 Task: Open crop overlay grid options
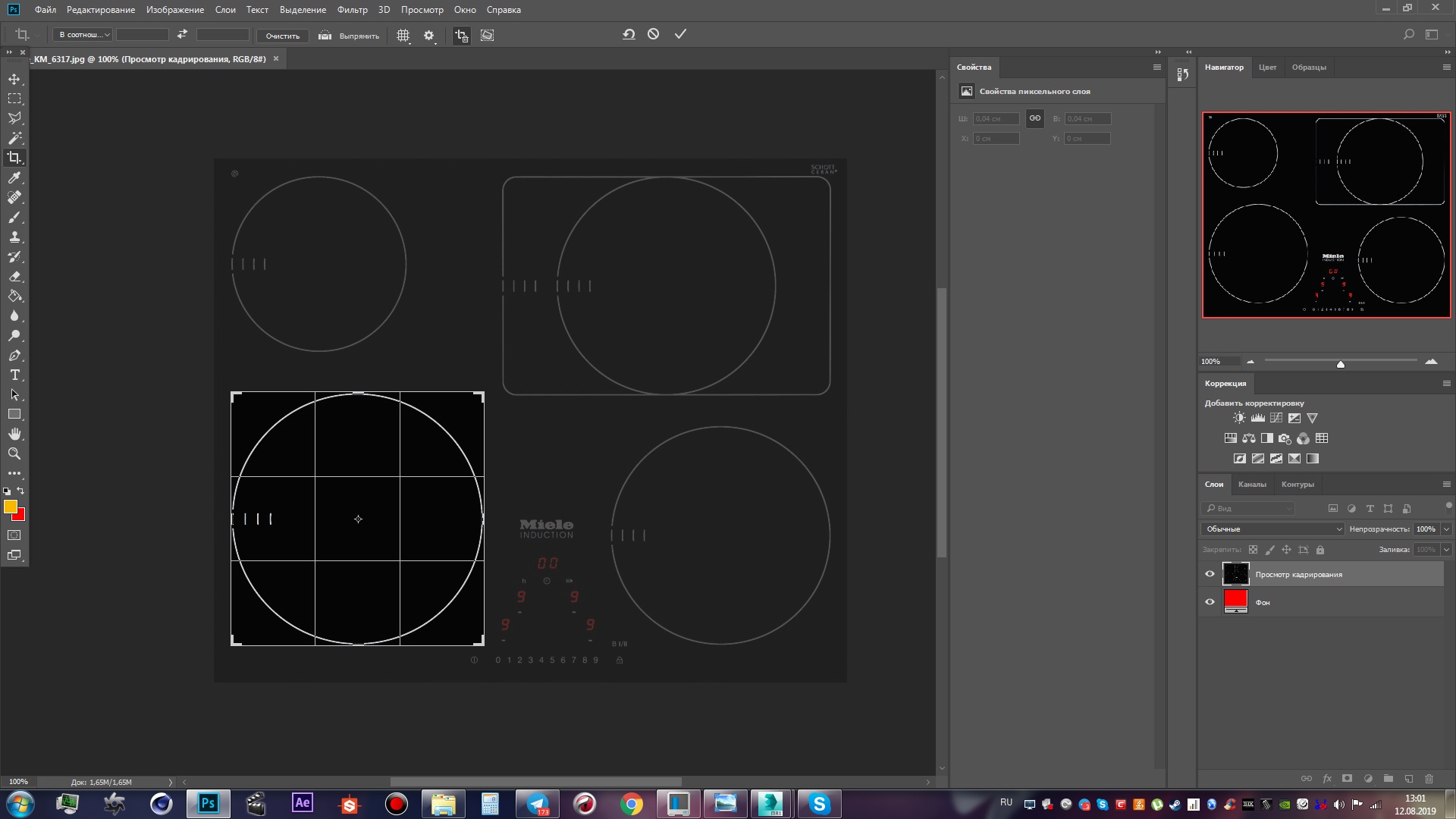pyautogui.click(x=403, y=36)
